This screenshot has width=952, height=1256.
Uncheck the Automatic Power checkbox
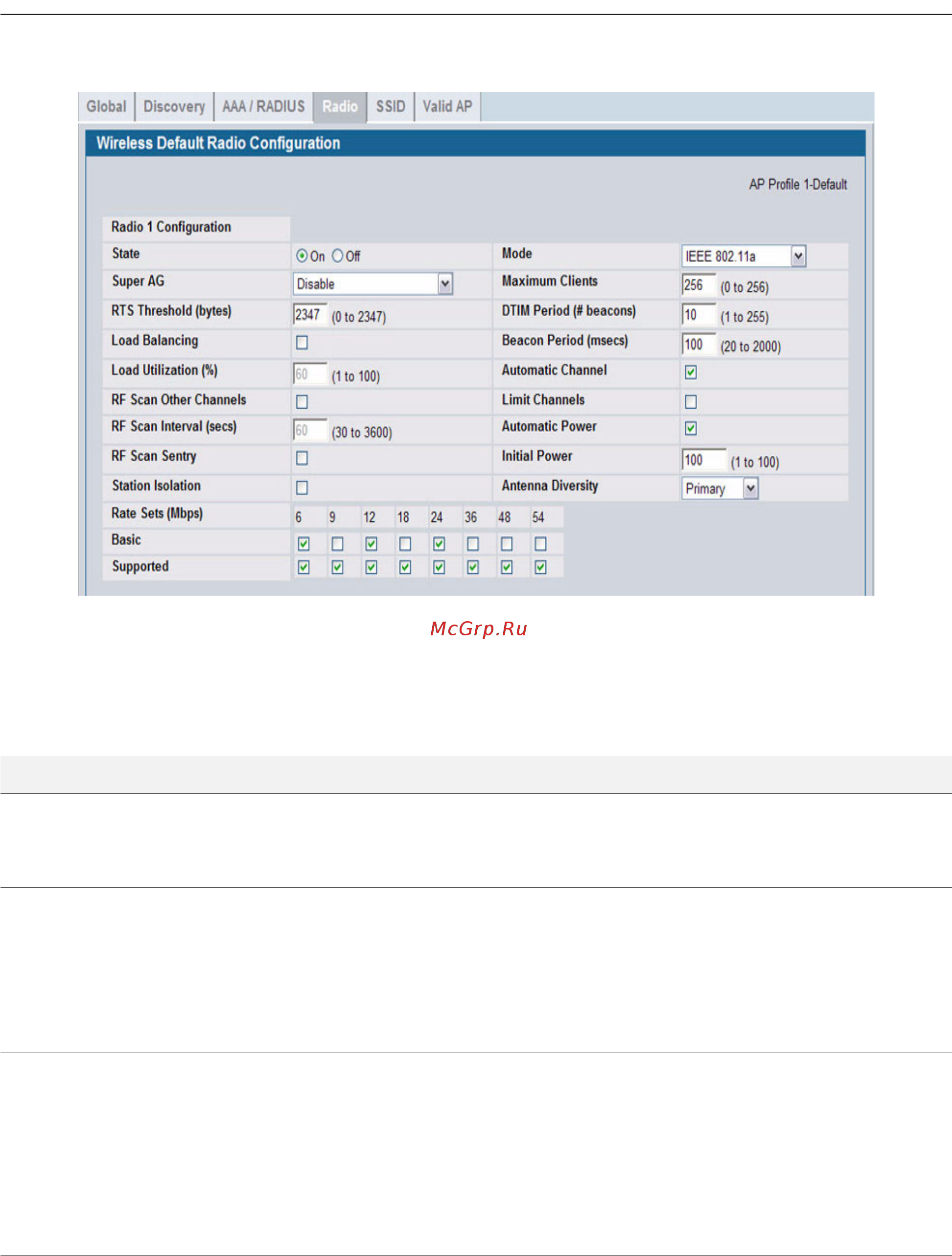(691, 429)
